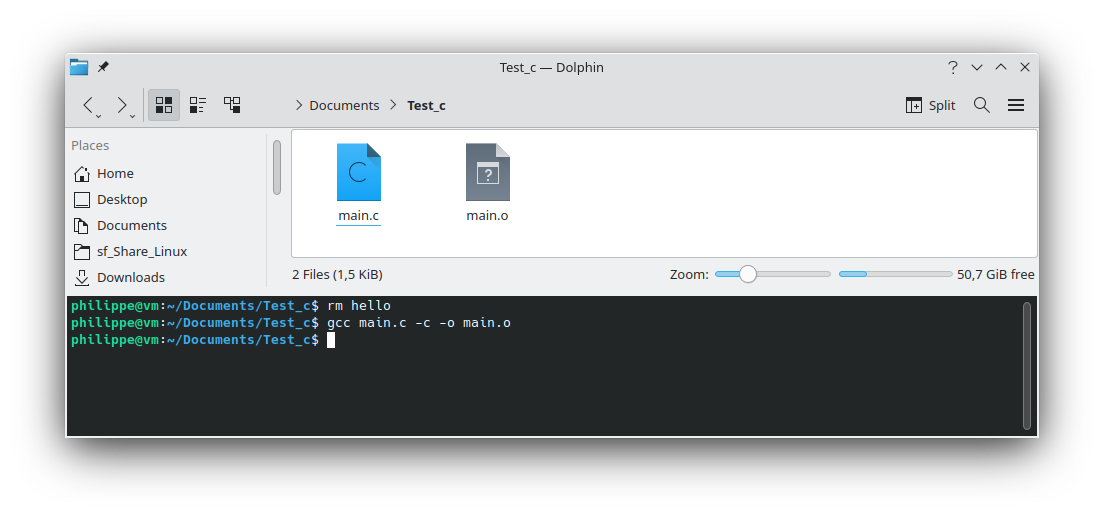
Task: Click the pin icon in title bar
Action: [x=103, y=67]
